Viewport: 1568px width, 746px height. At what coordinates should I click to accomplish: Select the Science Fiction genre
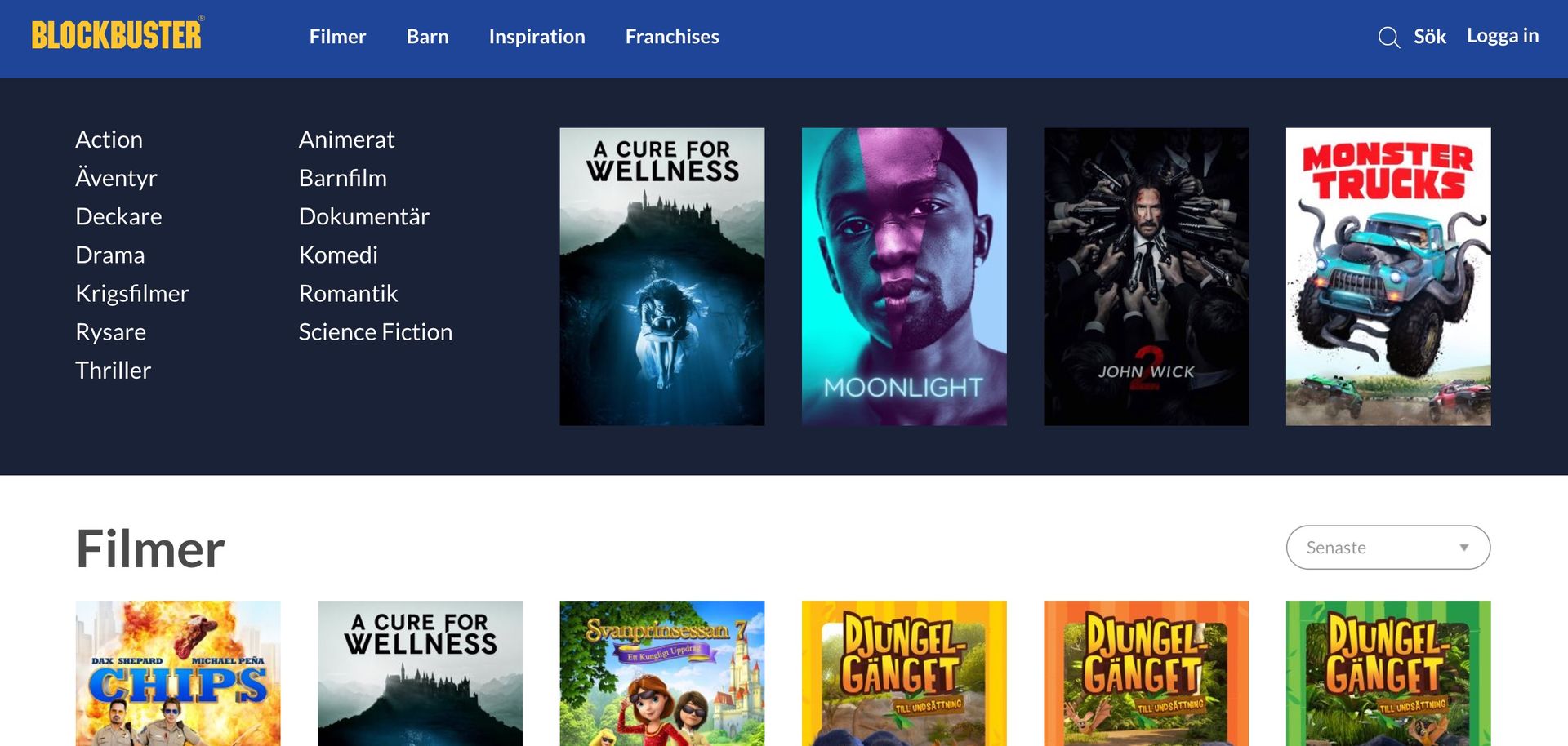(x=375, y=332)
